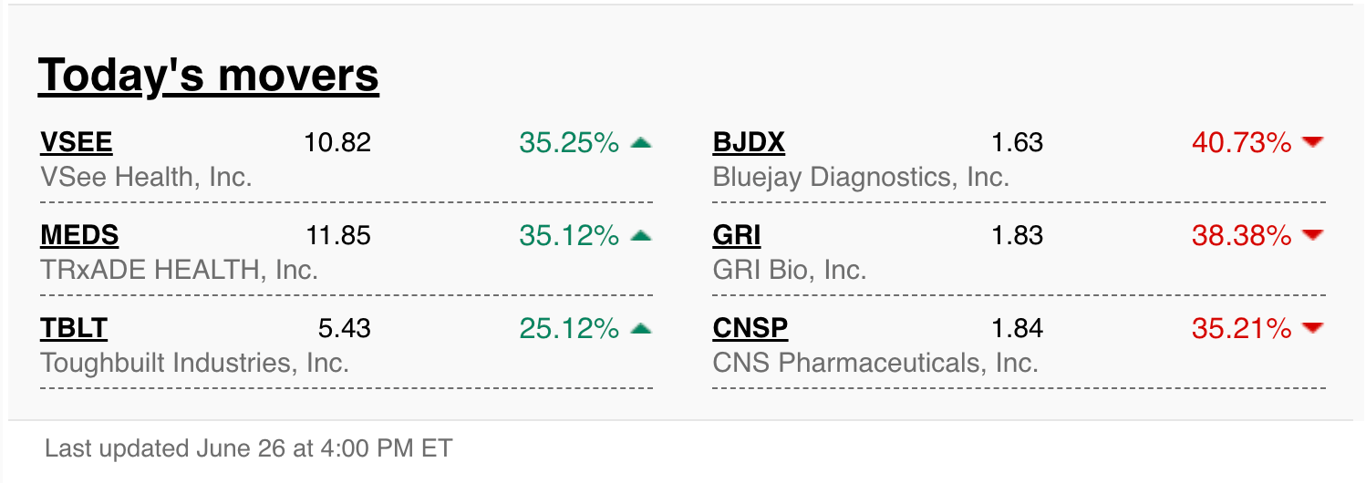Viewport: 1366px width, 483px height.
Task: Select the VSee Health, Inc. company name
Action: click(146, 177)
